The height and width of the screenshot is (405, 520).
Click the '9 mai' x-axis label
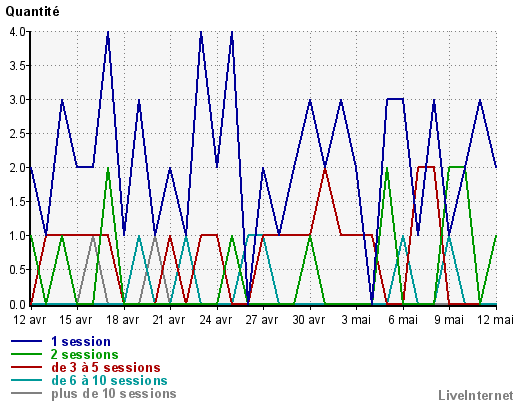pos(449,320)
